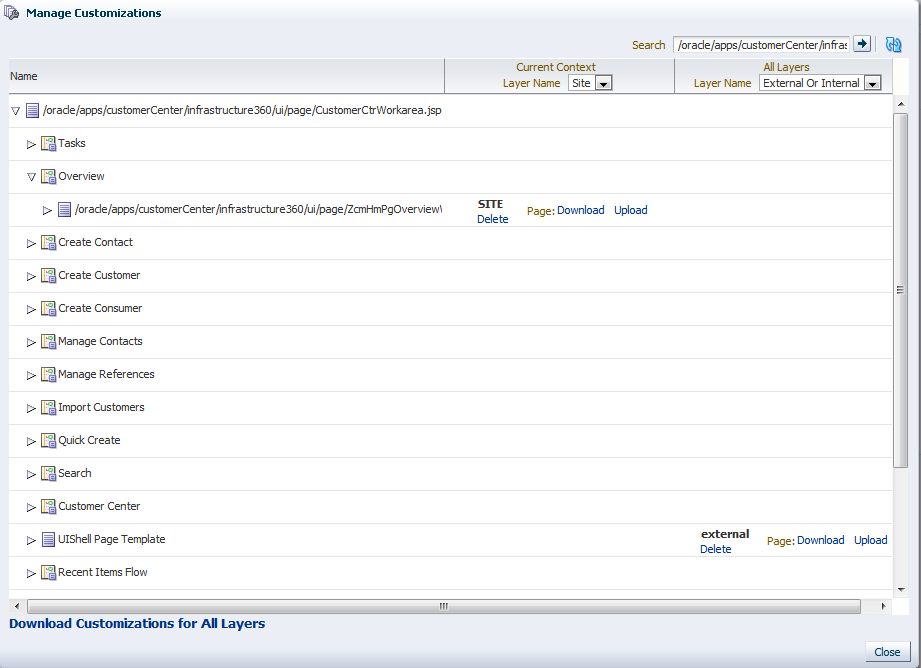Click the UIShell Page Template document icon

[x=48, y=539]
